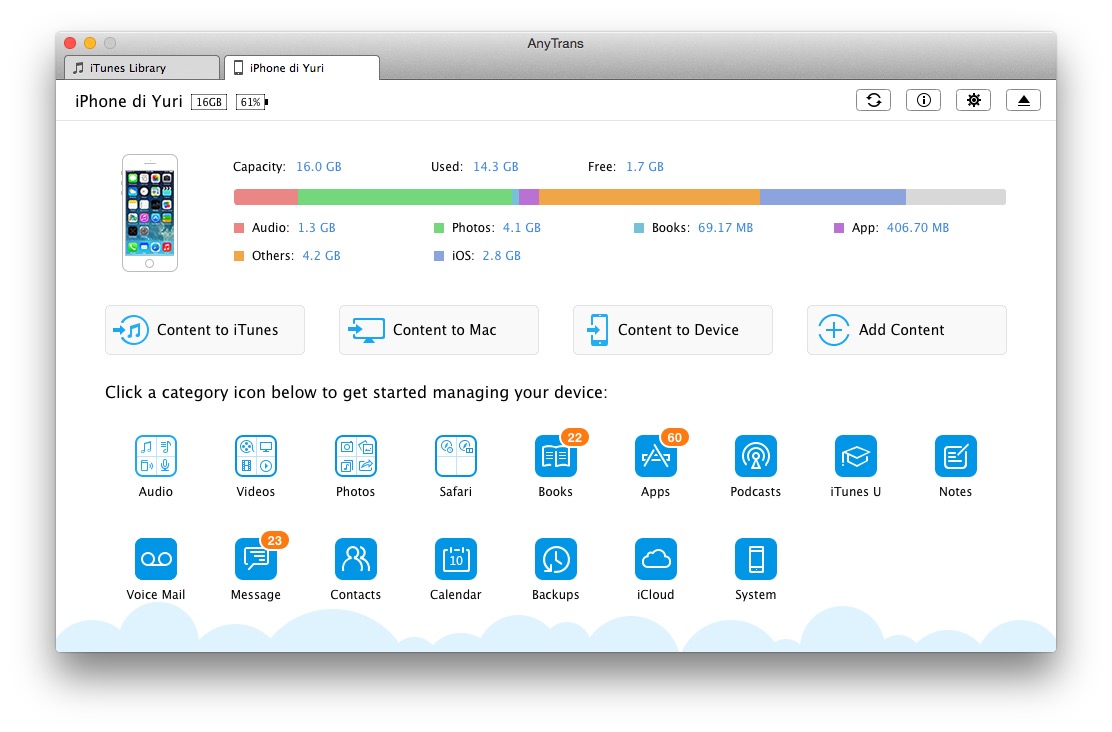Select the iPhone di Yuri tab
Image resolution: width=1112 pixels, height=732 pixels.
point(302,68)
